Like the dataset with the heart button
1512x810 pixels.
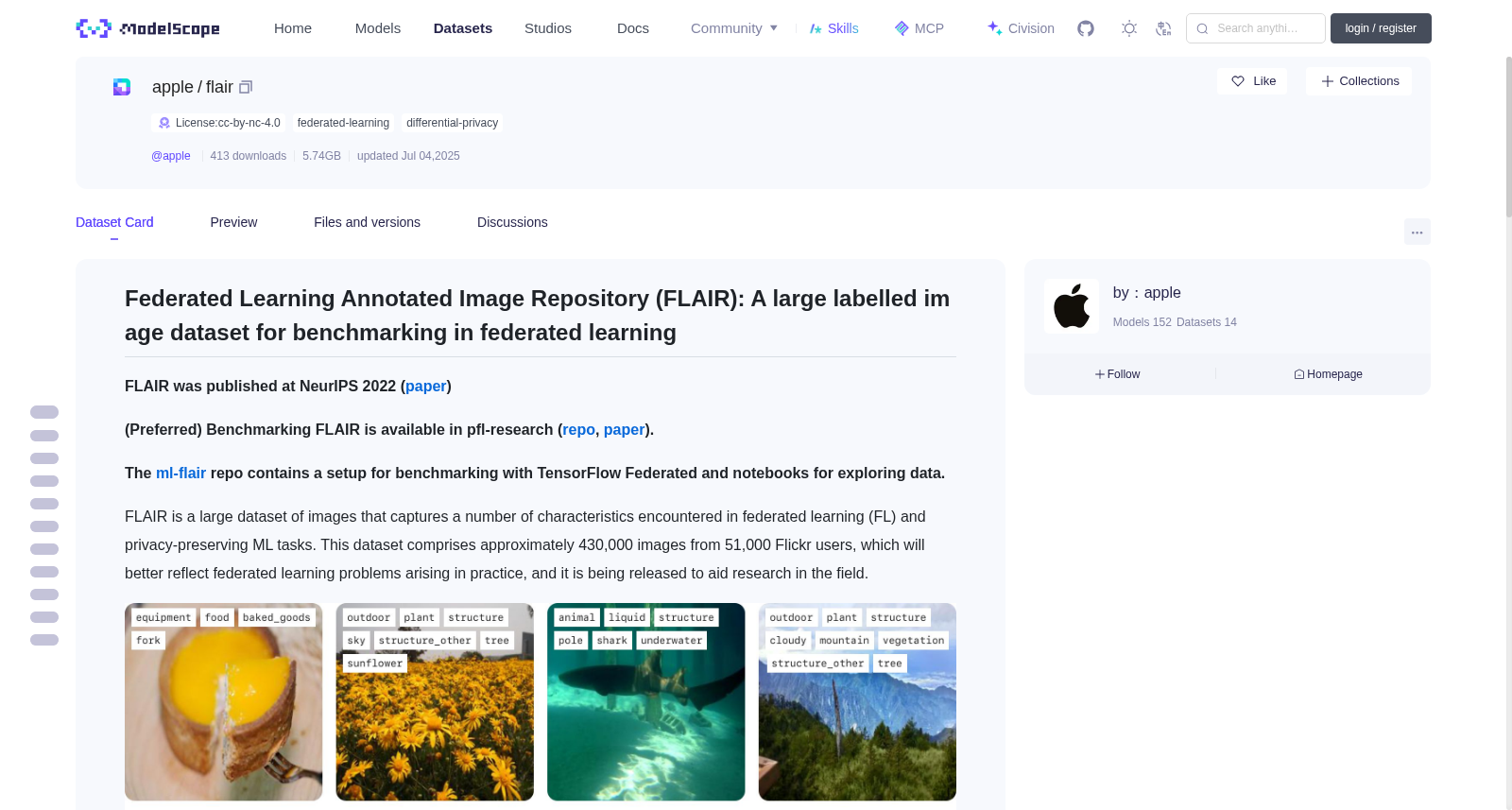(x=1252, y=81)
